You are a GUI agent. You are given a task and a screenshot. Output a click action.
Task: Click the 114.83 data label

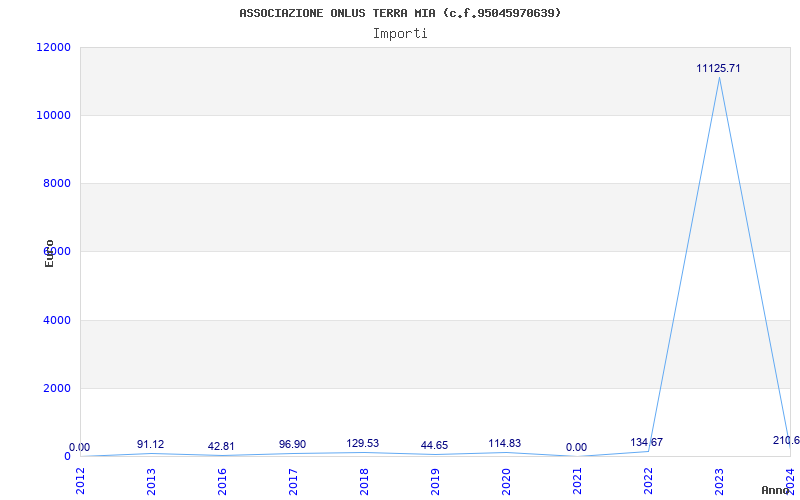tap(505, 443)
